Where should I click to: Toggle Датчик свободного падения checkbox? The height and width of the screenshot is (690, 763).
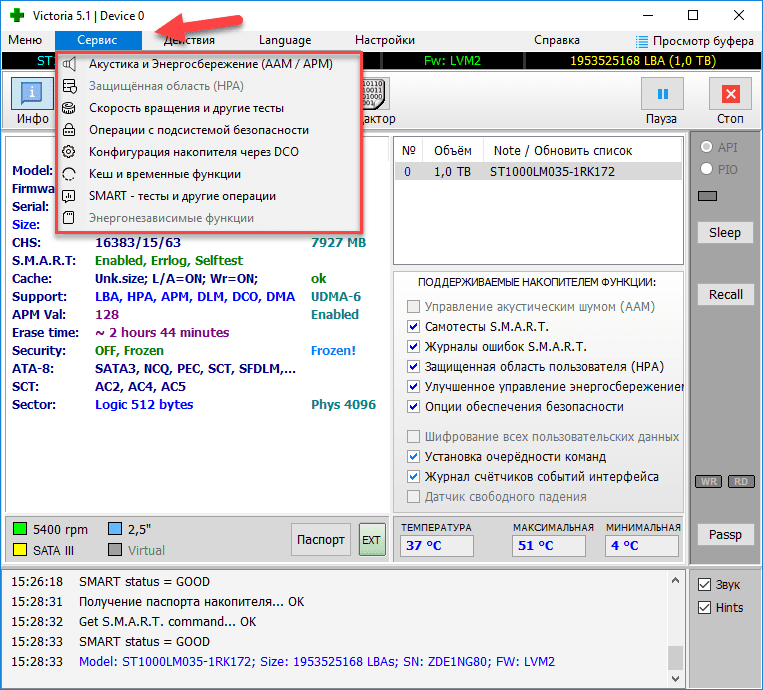(413, 496)
